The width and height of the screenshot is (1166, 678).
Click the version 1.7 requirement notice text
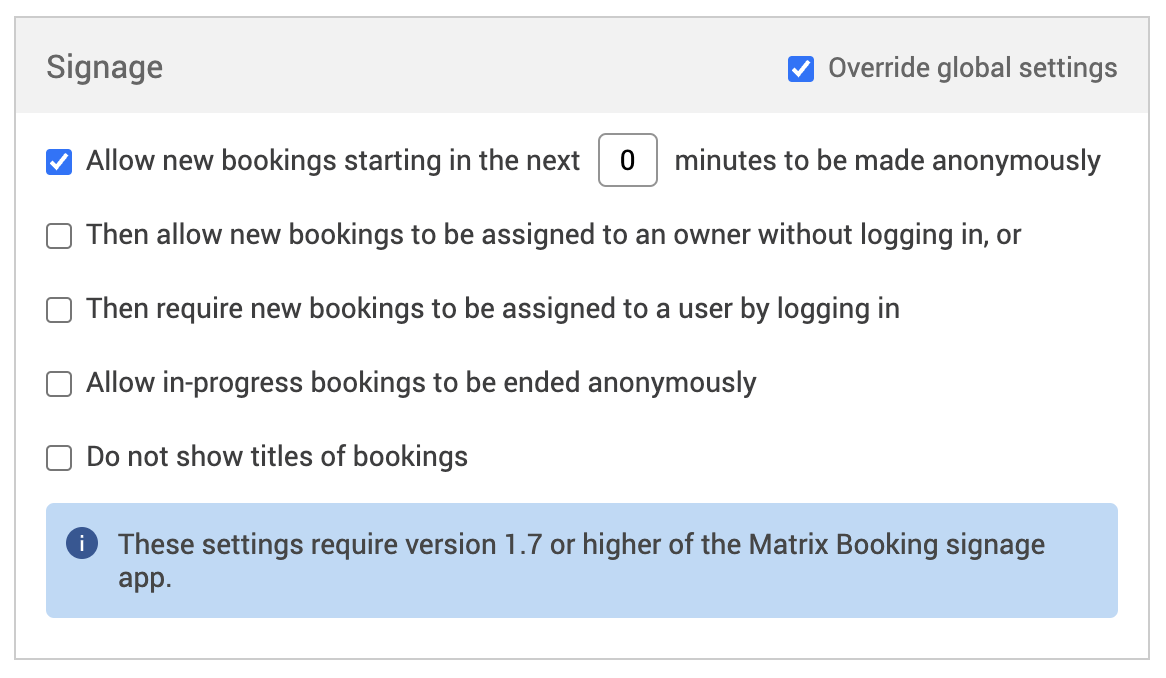click(581, 545)
